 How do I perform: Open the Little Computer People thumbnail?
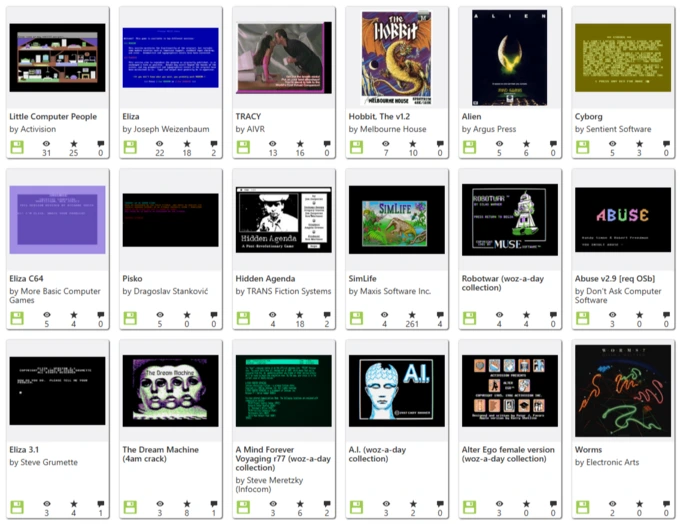[x=57, y=57]
